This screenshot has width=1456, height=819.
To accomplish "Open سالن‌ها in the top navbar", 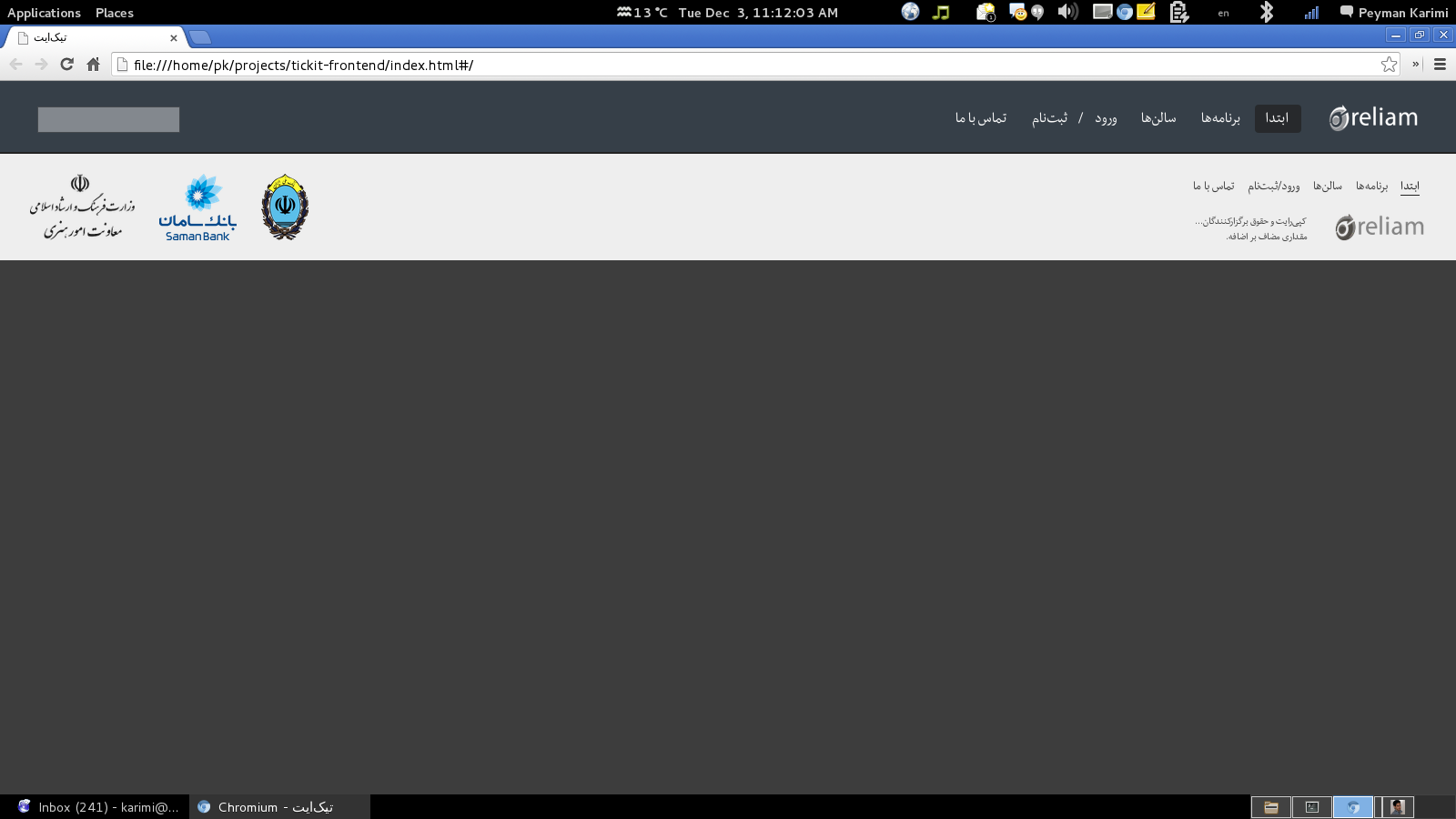I will click(x=1158, y=118).
